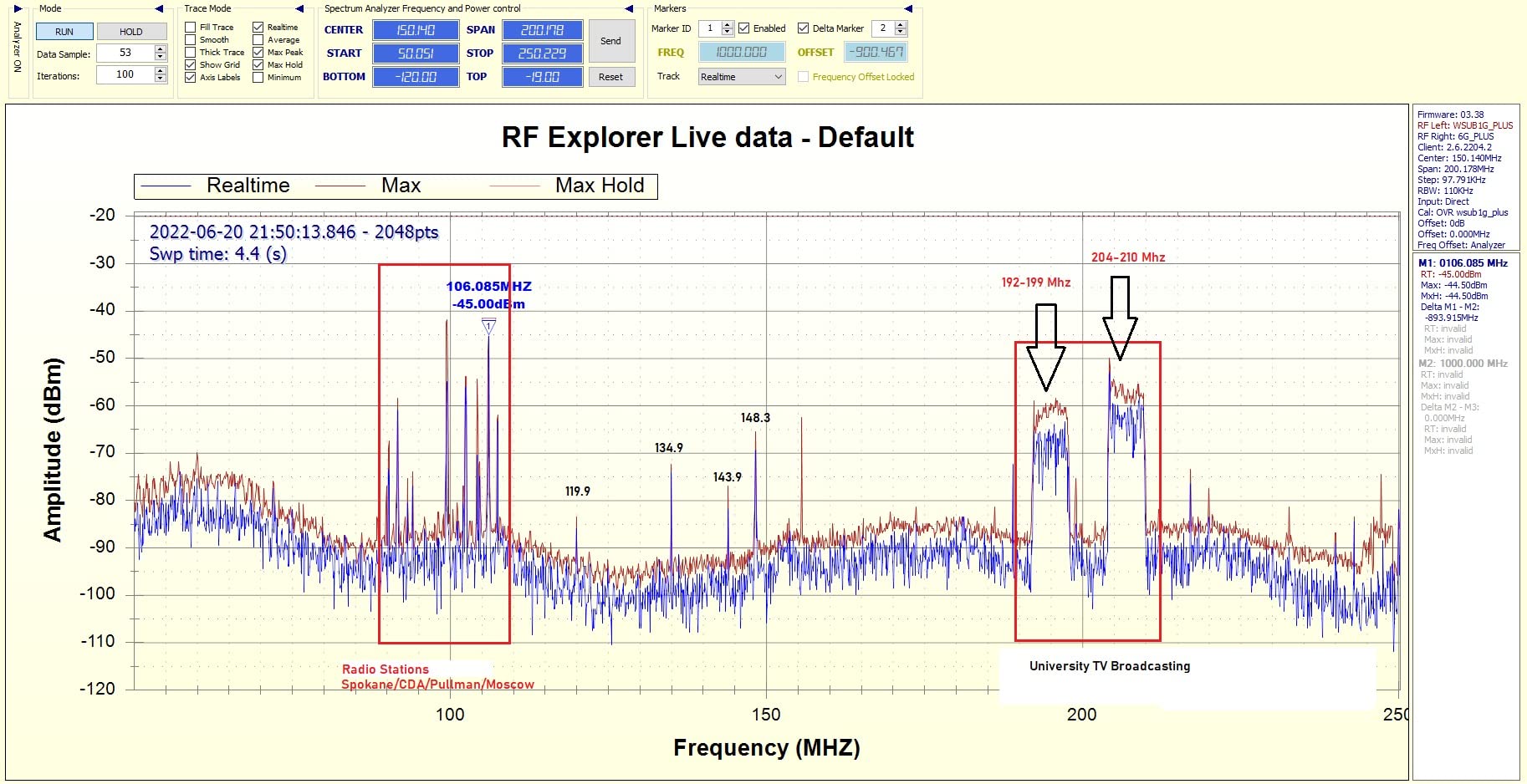Uncheck Show Grid
The height and width of the screenshot is (784, 1527).
pos(191,64)
